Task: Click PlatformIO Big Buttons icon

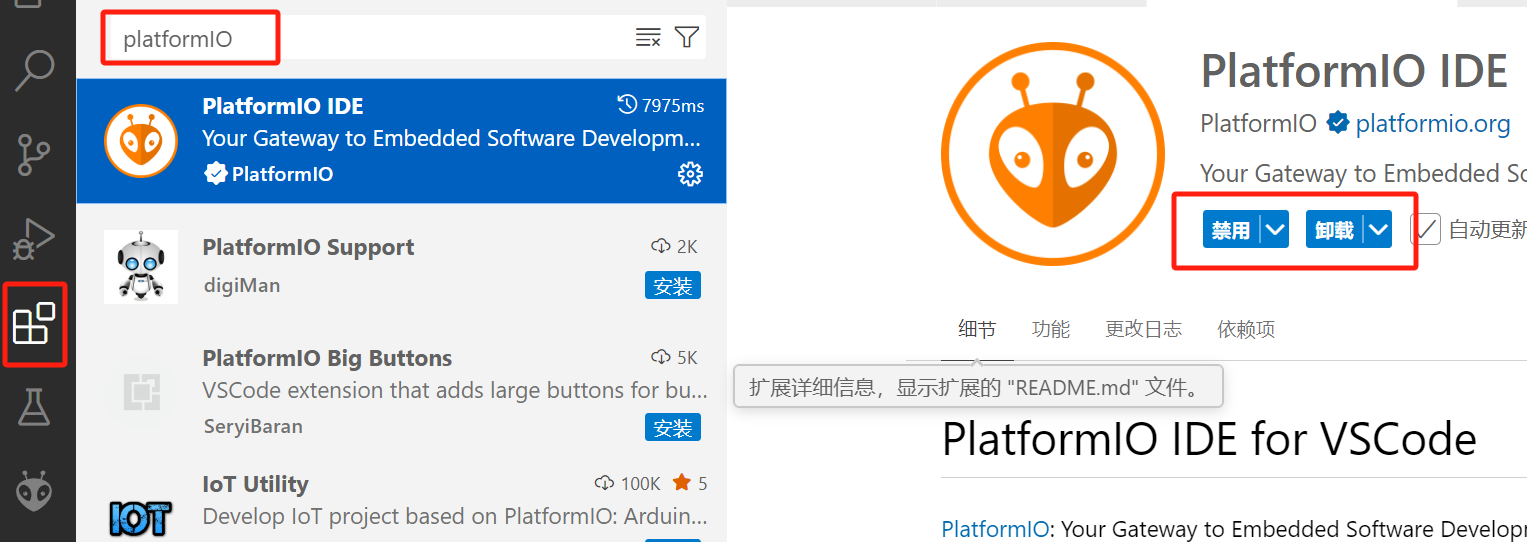Action: 141,392
